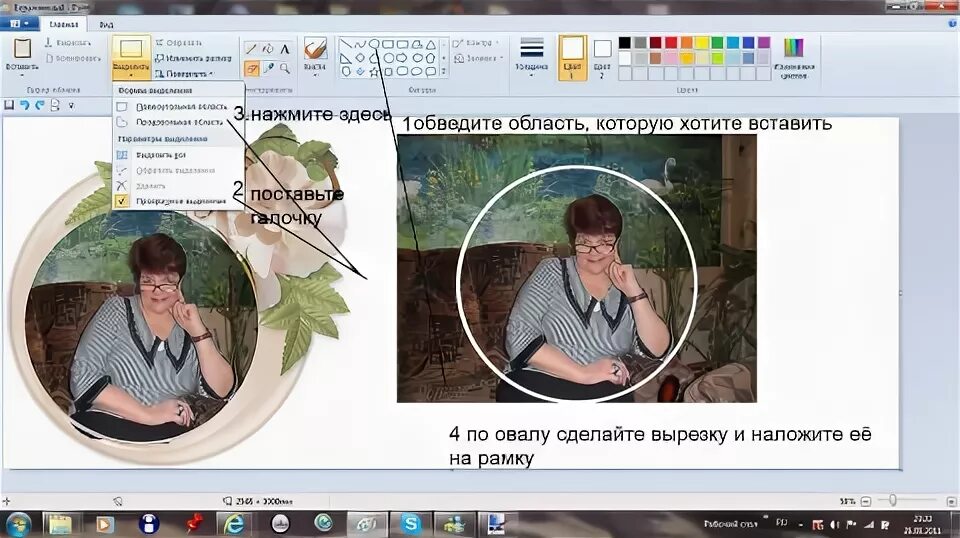Pick the bright red color swatch
Image resolution: width=960 pixels, height=538 pixels.
click(671, 42)
